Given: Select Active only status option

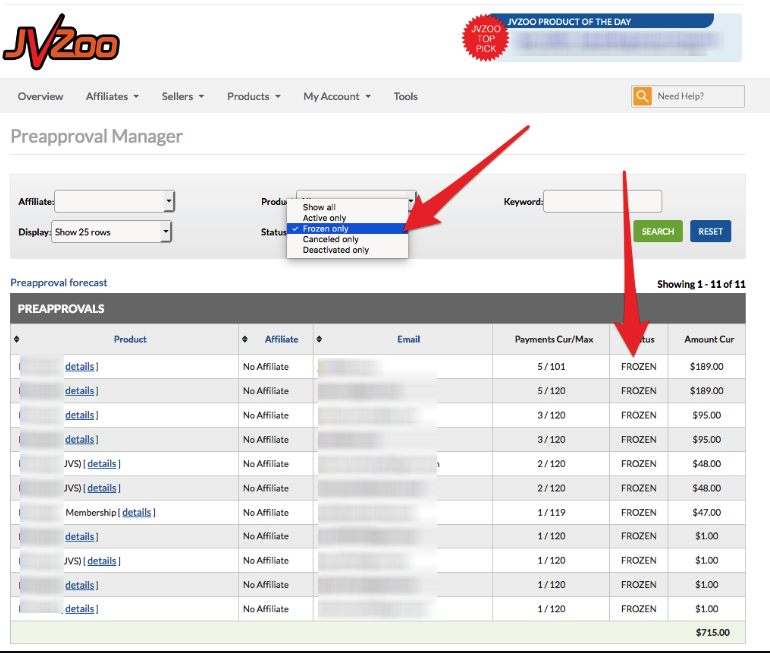Looking at the screenshot, I should 348,218.
